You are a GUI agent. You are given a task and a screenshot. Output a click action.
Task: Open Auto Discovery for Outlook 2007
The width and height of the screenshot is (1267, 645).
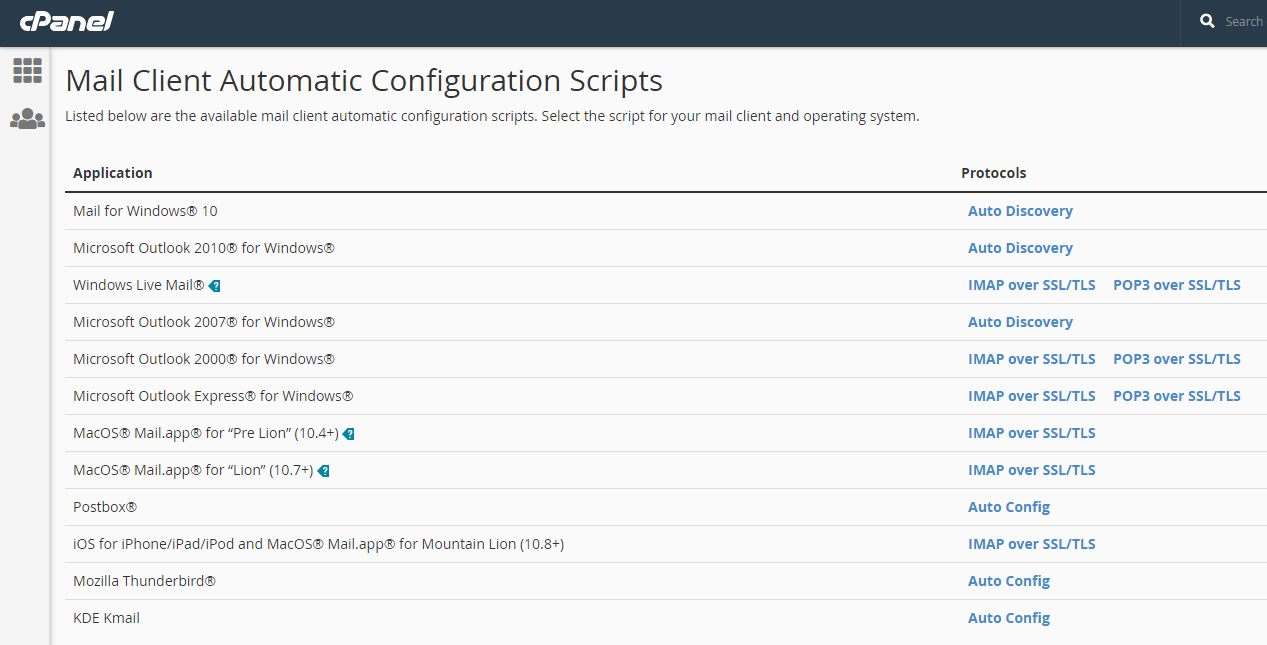(x=1020, y=322)
